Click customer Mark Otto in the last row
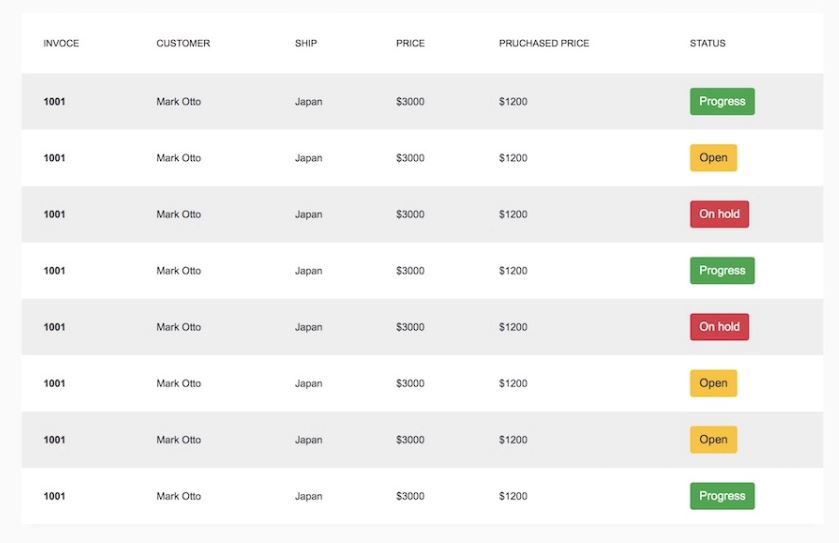The height and width of the screenshot is (543, 839). pos(178,496)
